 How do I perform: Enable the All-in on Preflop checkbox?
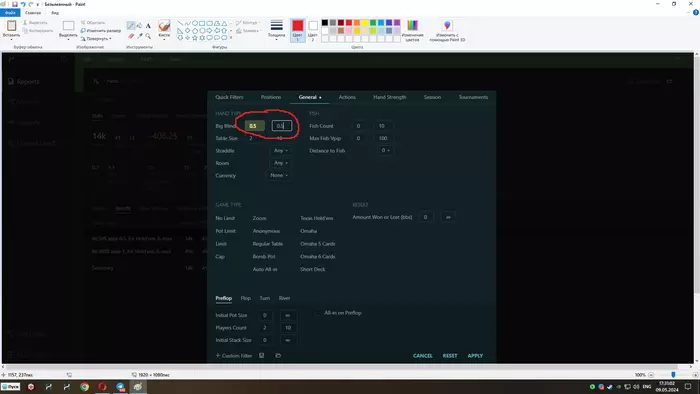click(318, 313)
